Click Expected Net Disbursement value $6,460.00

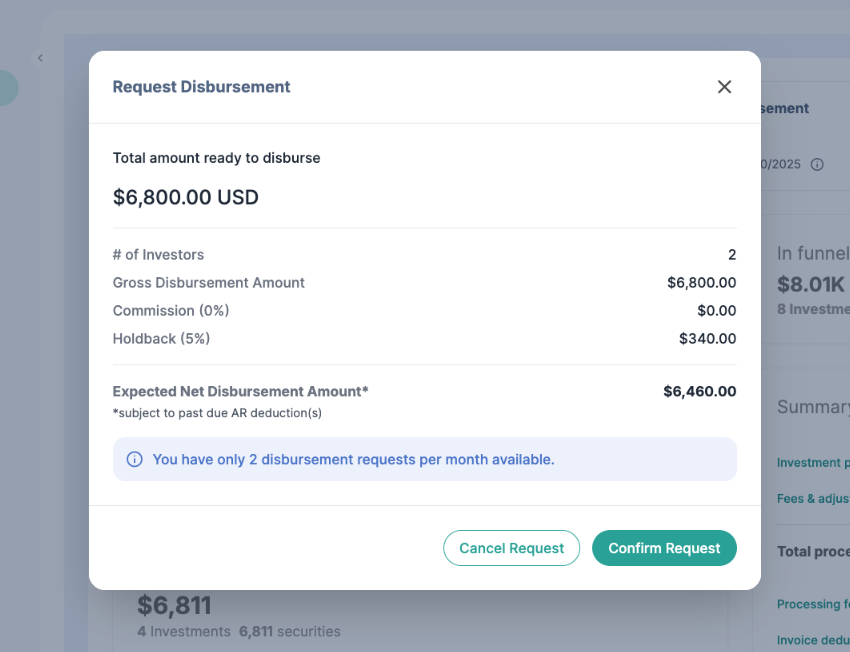(699, 391)
